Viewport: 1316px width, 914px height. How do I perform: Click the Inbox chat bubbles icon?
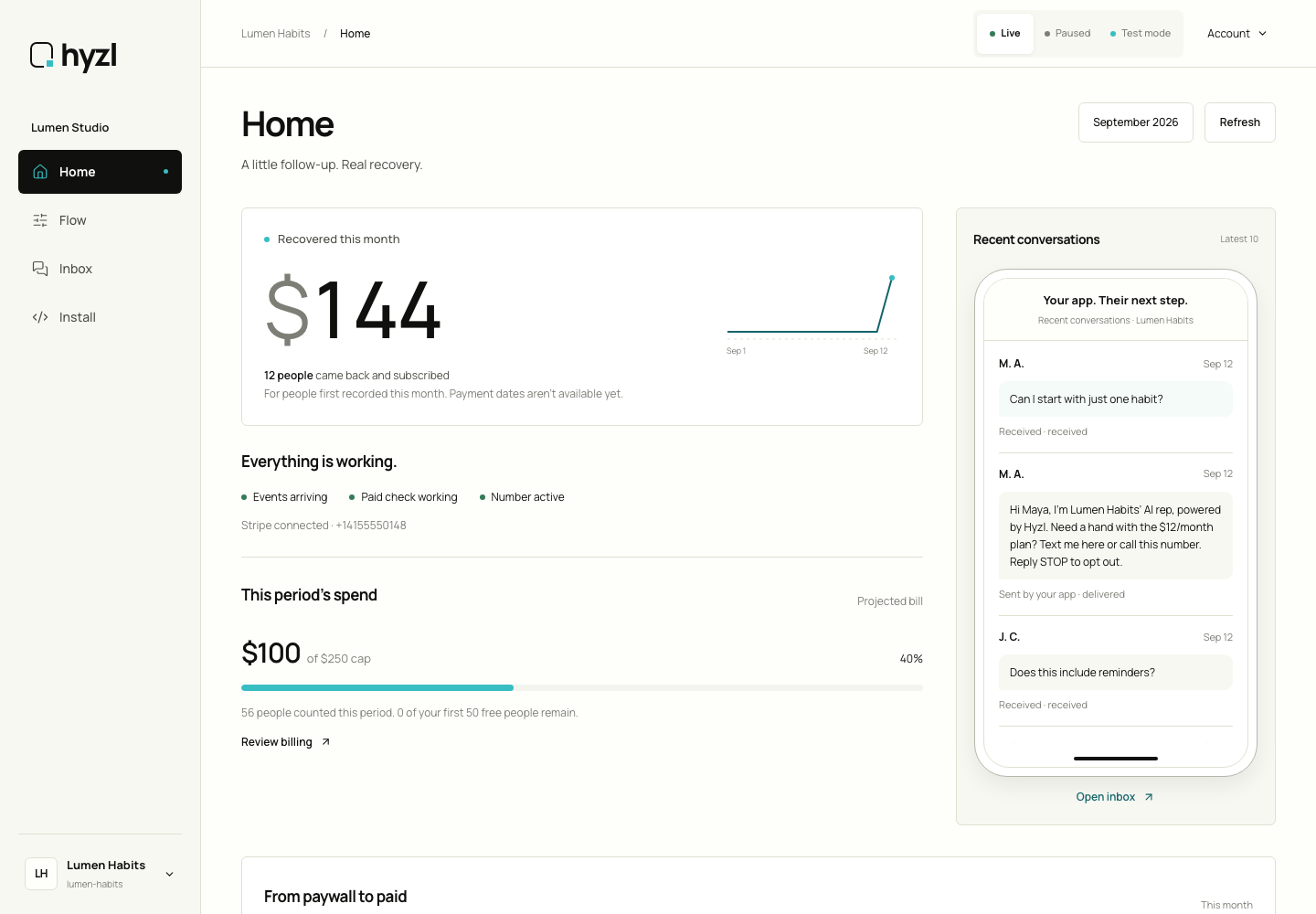click(x=40, y=269)
